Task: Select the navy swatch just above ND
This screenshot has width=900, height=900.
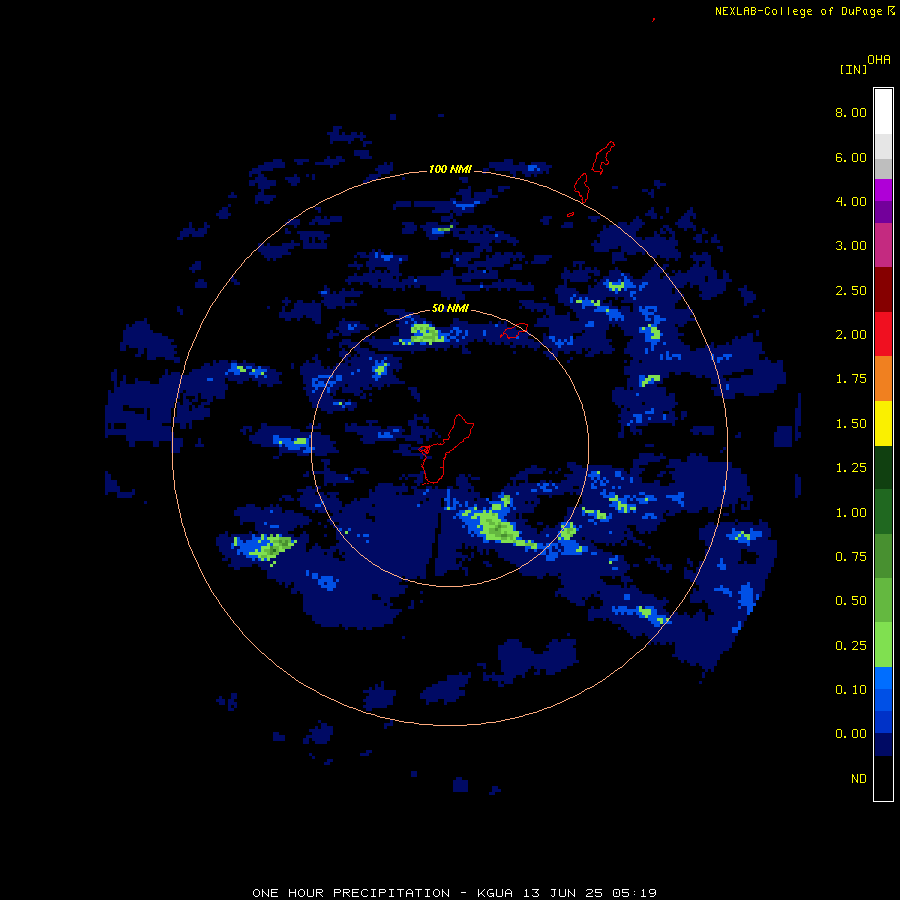Action: [x=883, y=745]
